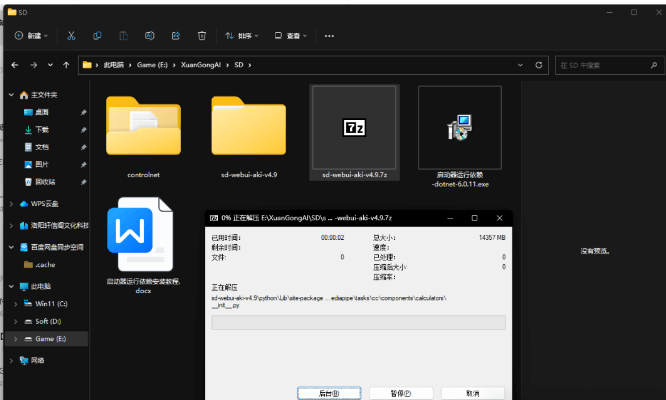Screen dimensions: 666x400
Task: Click the 7-Zip icon in dialog title
Action: pos(214,218)
